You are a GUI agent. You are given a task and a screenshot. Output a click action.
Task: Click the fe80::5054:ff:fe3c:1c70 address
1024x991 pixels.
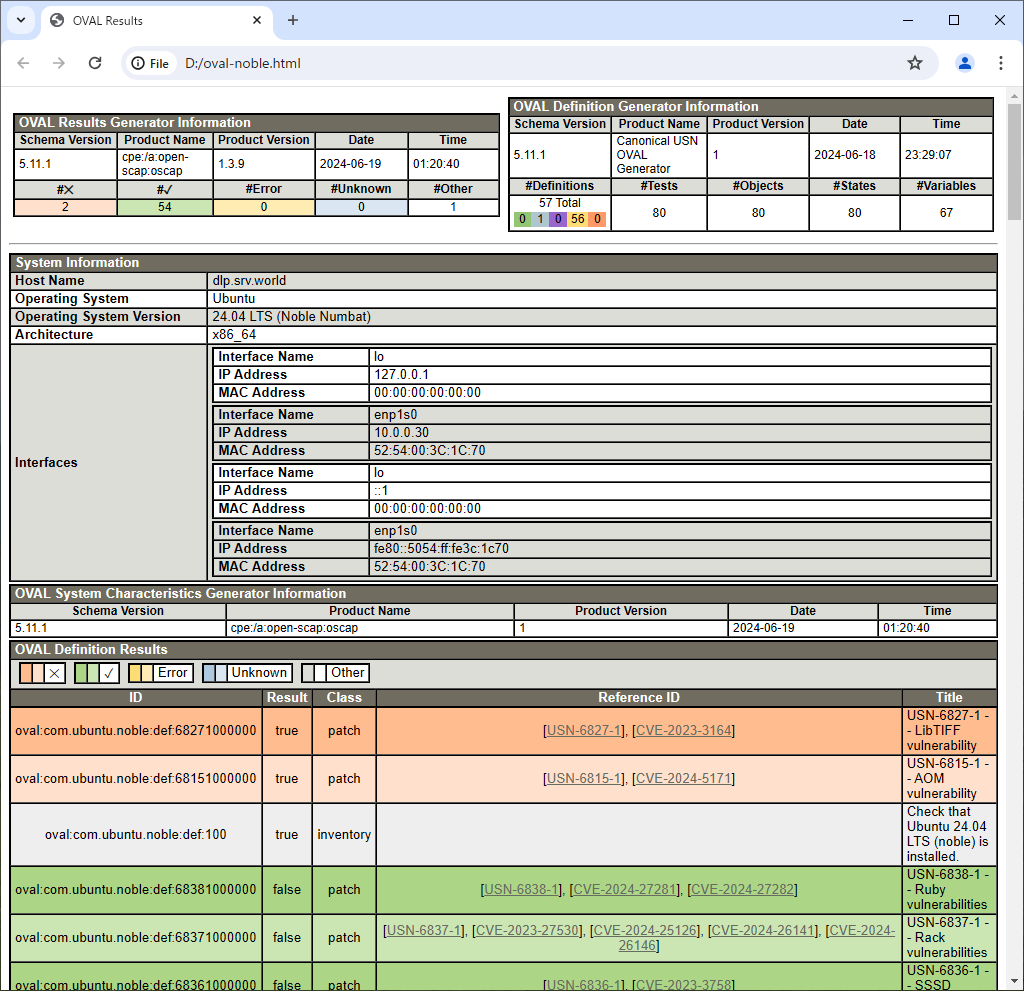[441, 549]
